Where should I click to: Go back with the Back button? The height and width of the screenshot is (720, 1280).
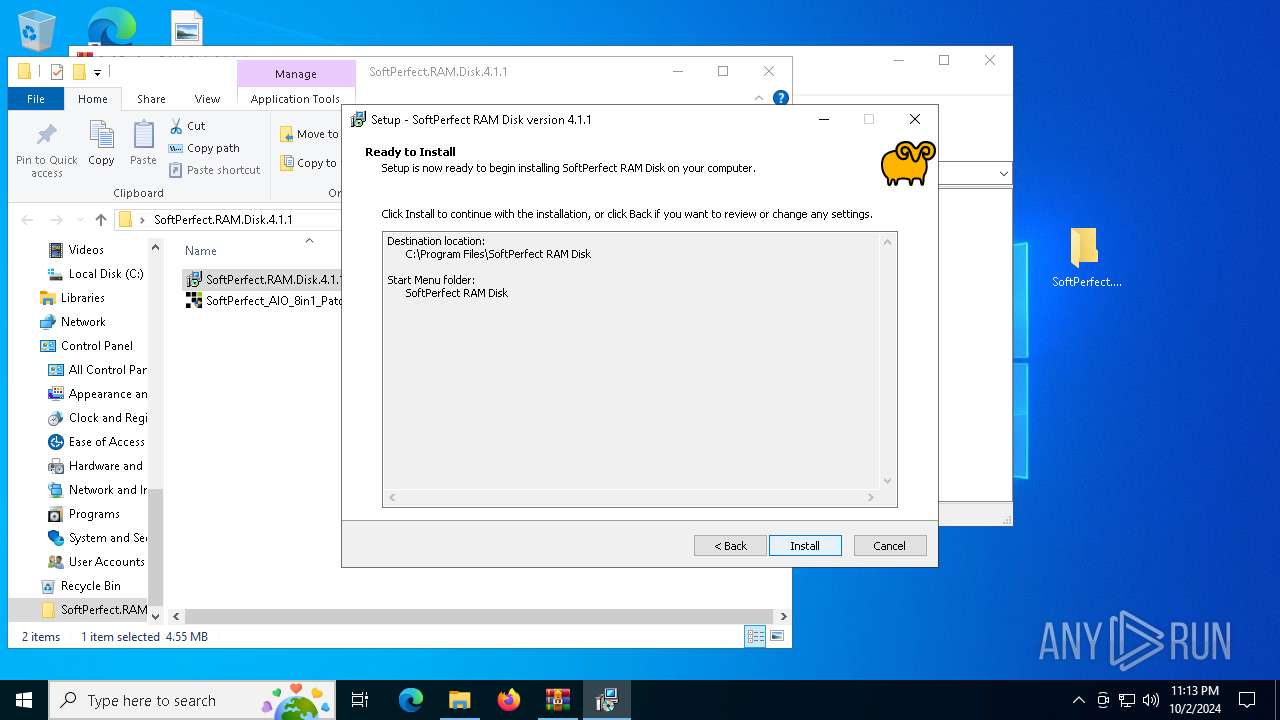[x=730, y=545]
